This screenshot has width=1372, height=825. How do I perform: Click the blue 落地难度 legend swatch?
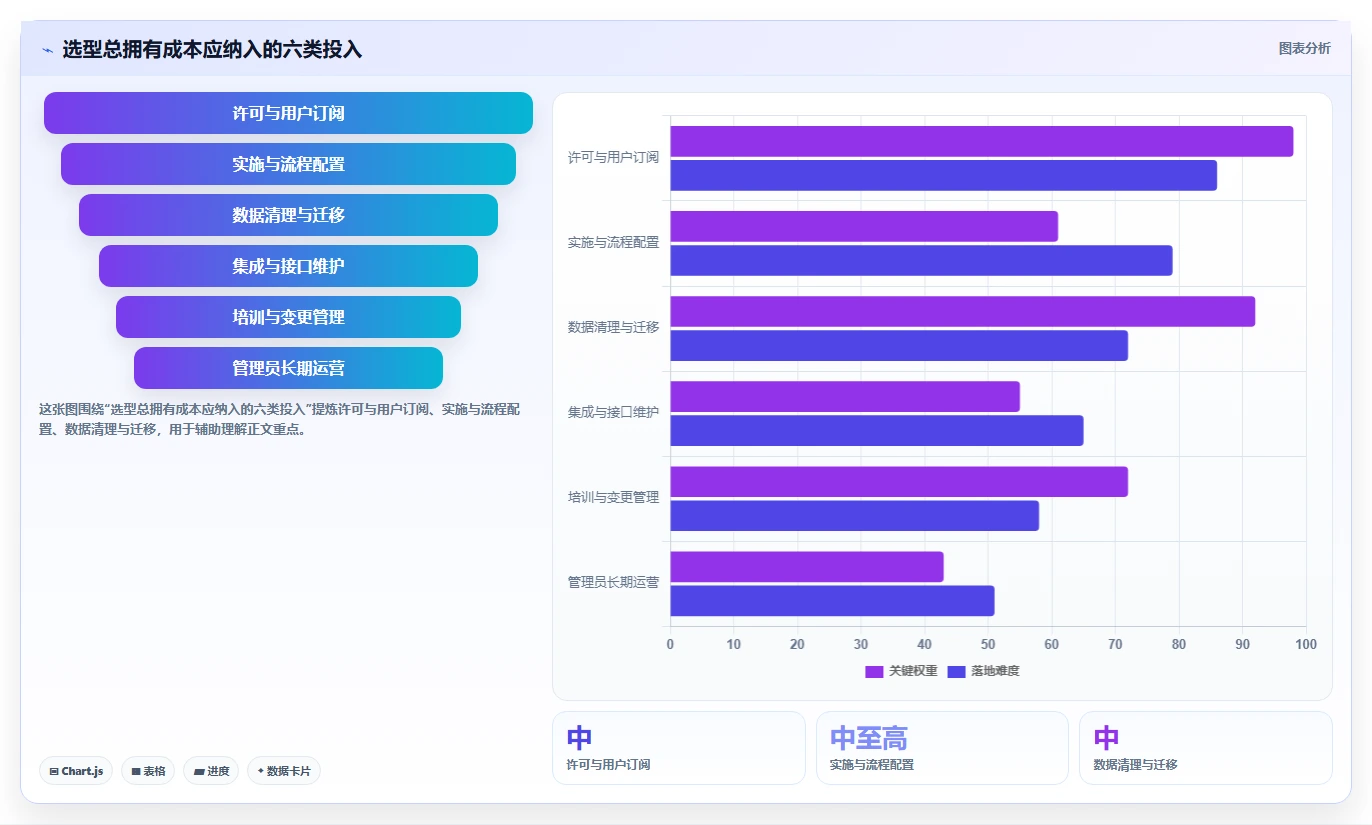pos(956,672)
